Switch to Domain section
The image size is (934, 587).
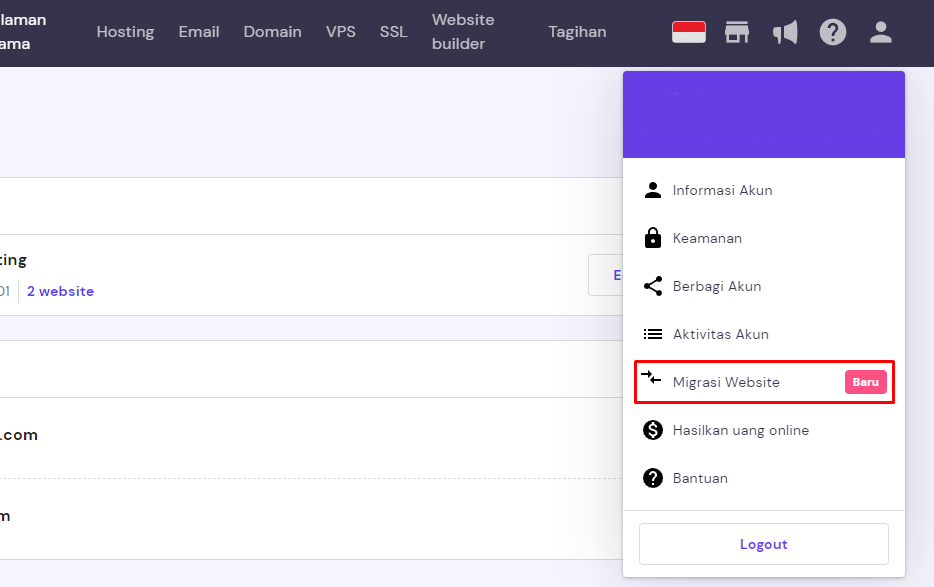click(272, 32)
